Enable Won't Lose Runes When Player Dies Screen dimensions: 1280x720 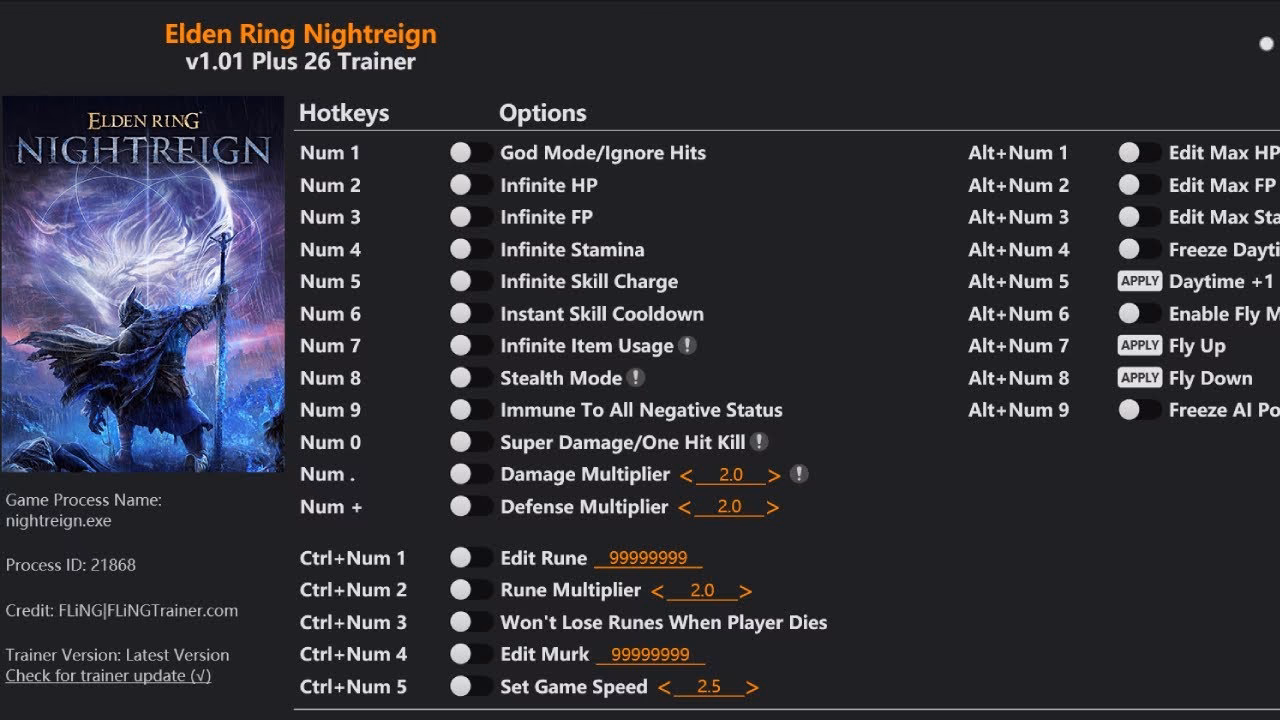tap(470, 621)
